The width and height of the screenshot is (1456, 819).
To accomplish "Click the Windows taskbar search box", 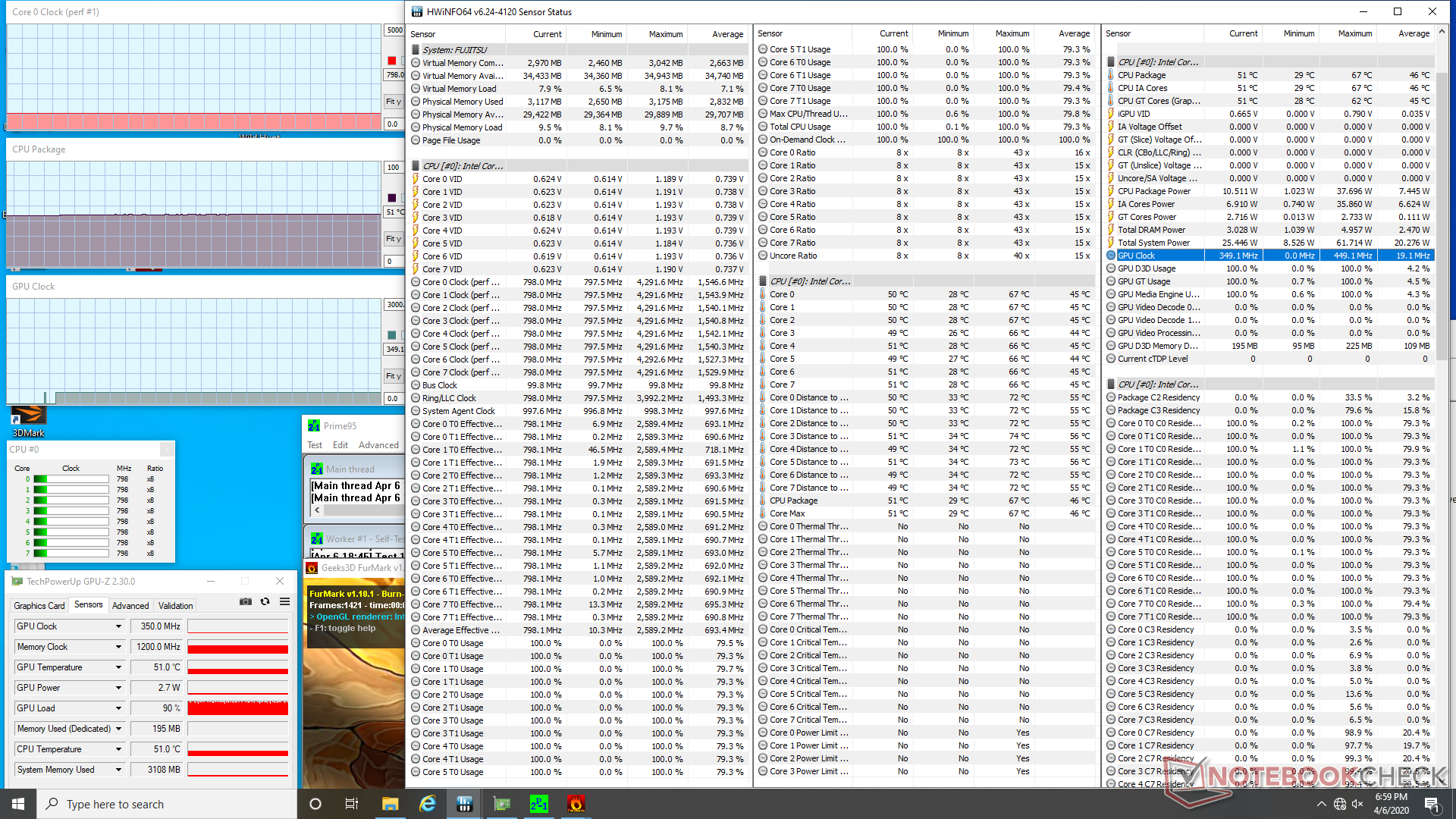I will (x=167, y=804).
